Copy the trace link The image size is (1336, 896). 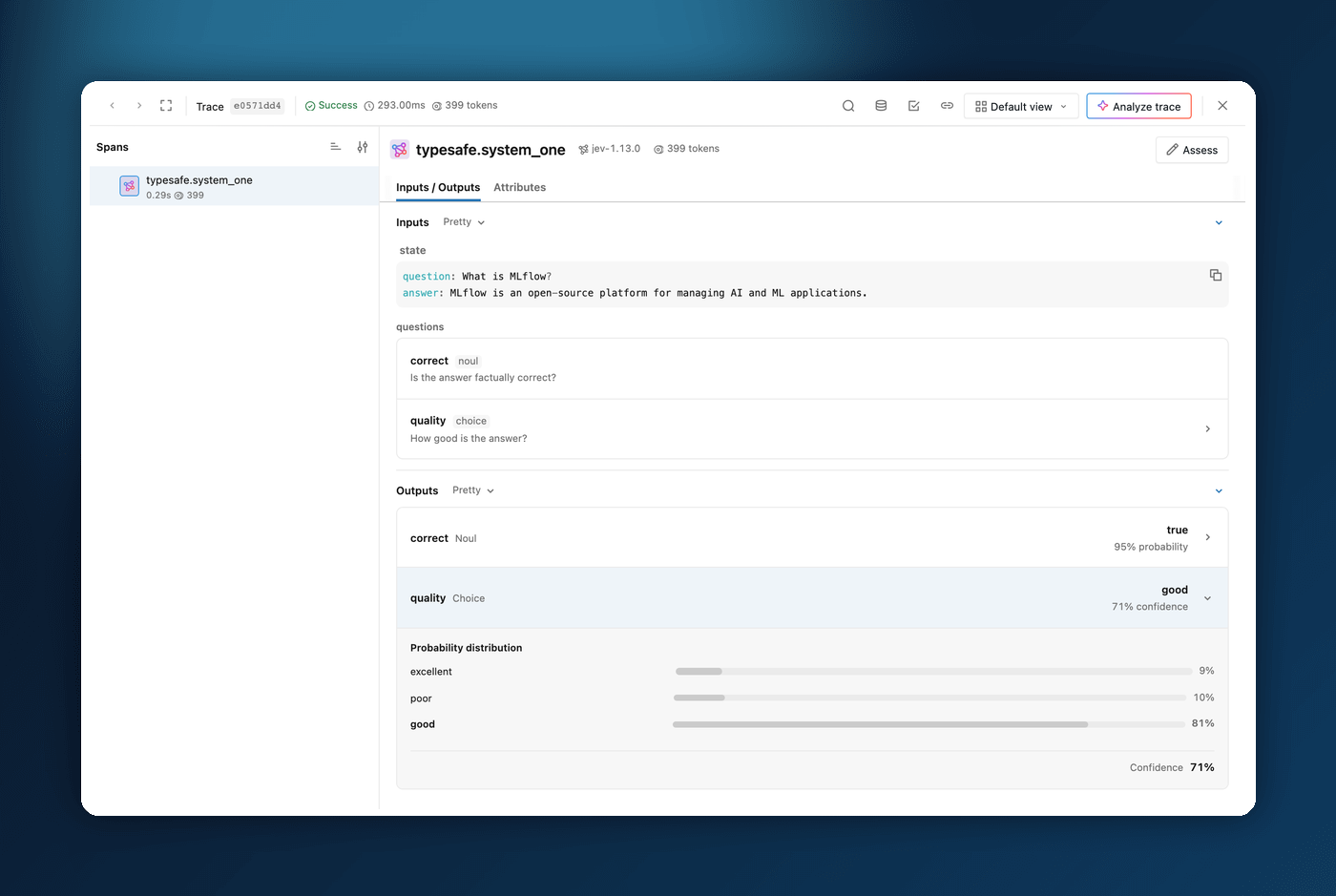pyautogui.click(x=947, y=106)
